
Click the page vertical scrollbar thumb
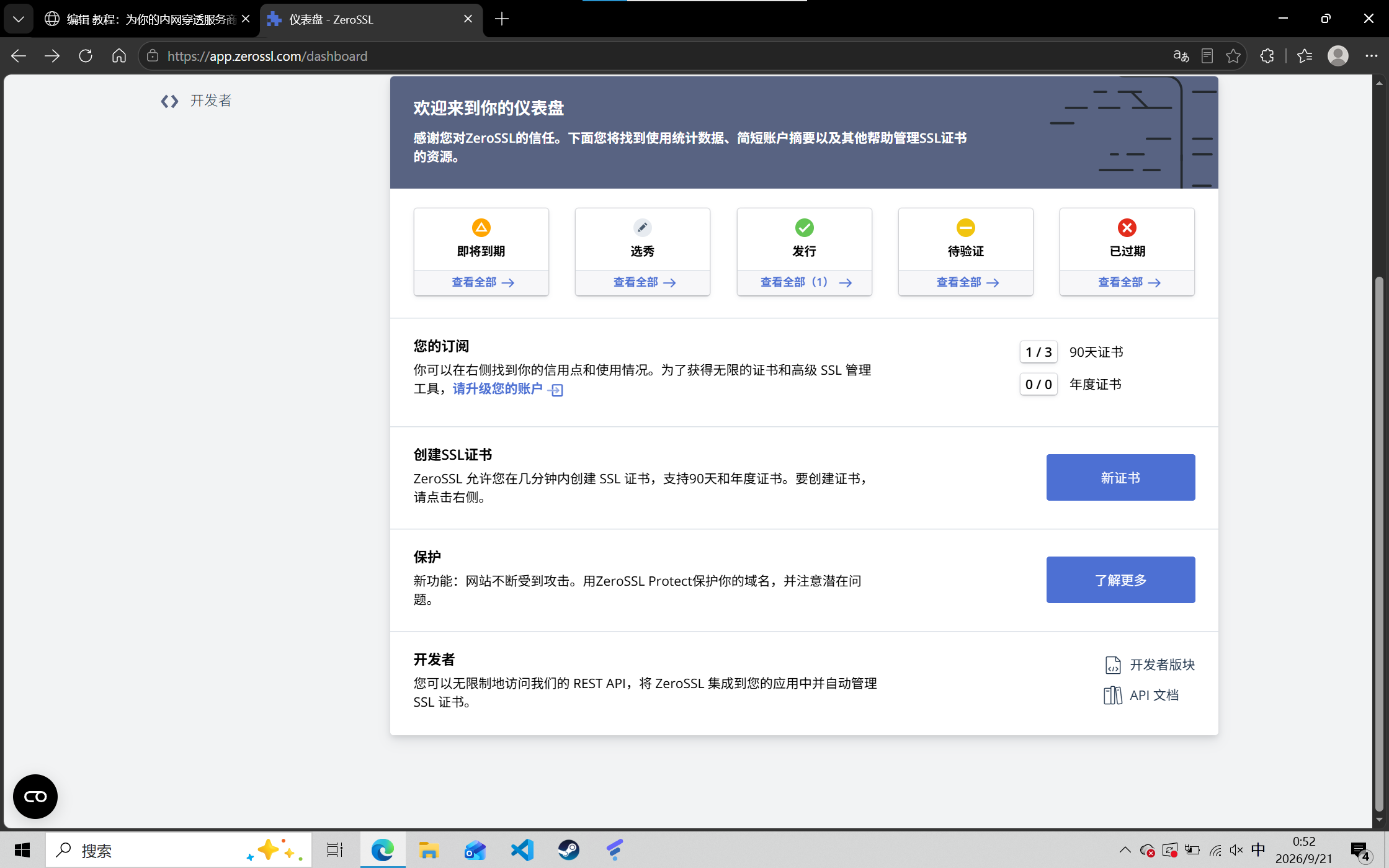[x=1378, y=544]
